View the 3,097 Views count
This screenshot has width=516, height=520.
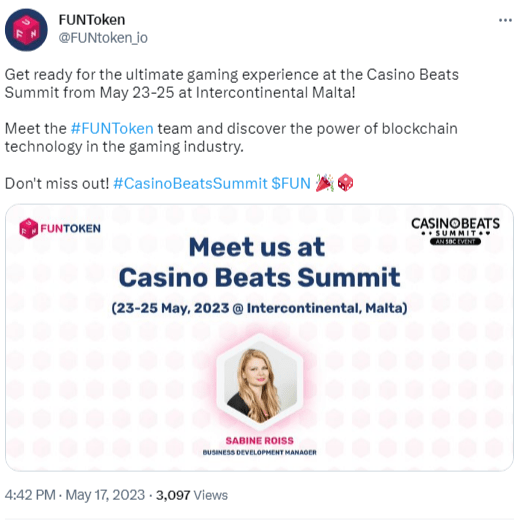tap(192, 495)
